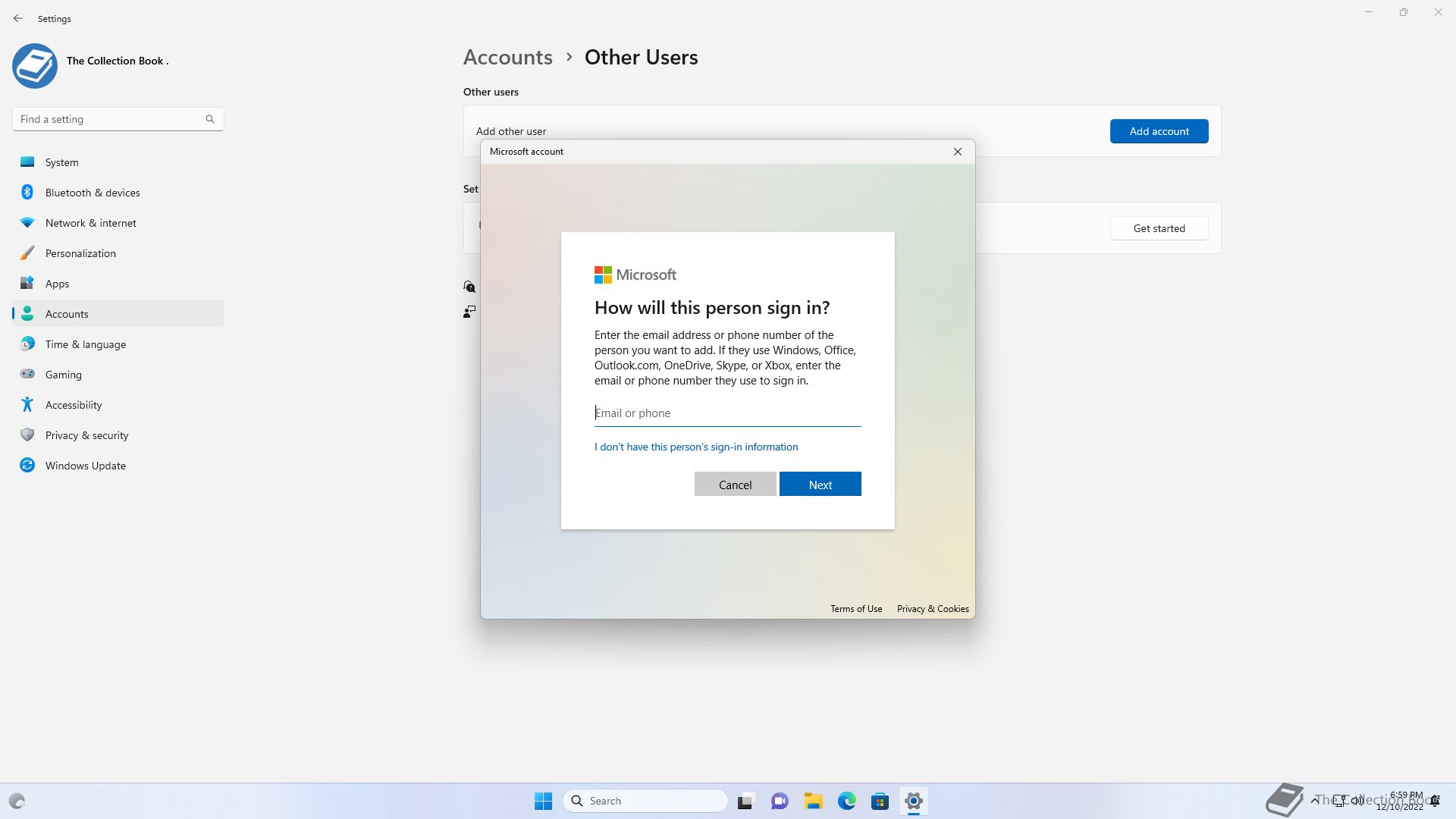Click the Accounts breadcrumb link
Image resolution: width=1456 pixels, height=819 pixels.
(x=508, y=57)
